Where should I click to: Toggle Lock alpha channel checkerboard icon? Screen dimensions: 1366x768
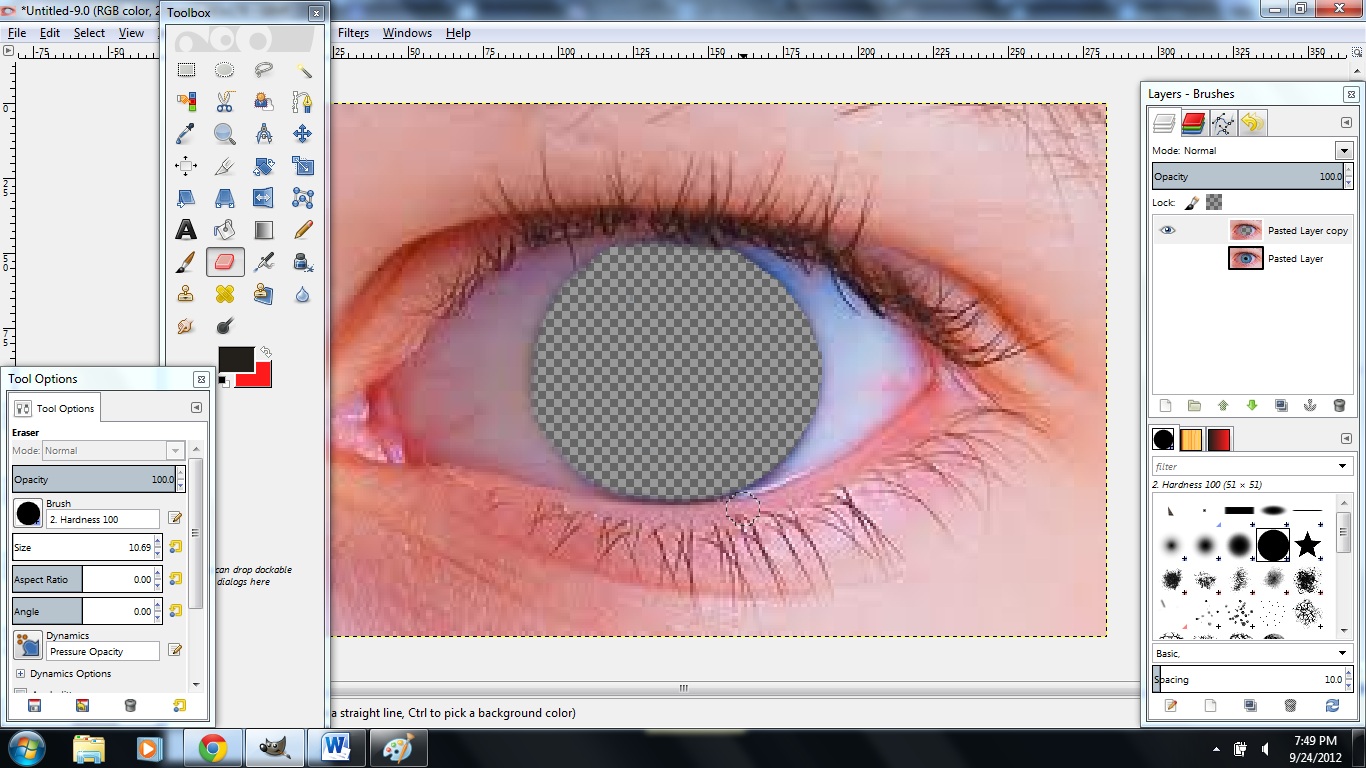point(1214,202)
